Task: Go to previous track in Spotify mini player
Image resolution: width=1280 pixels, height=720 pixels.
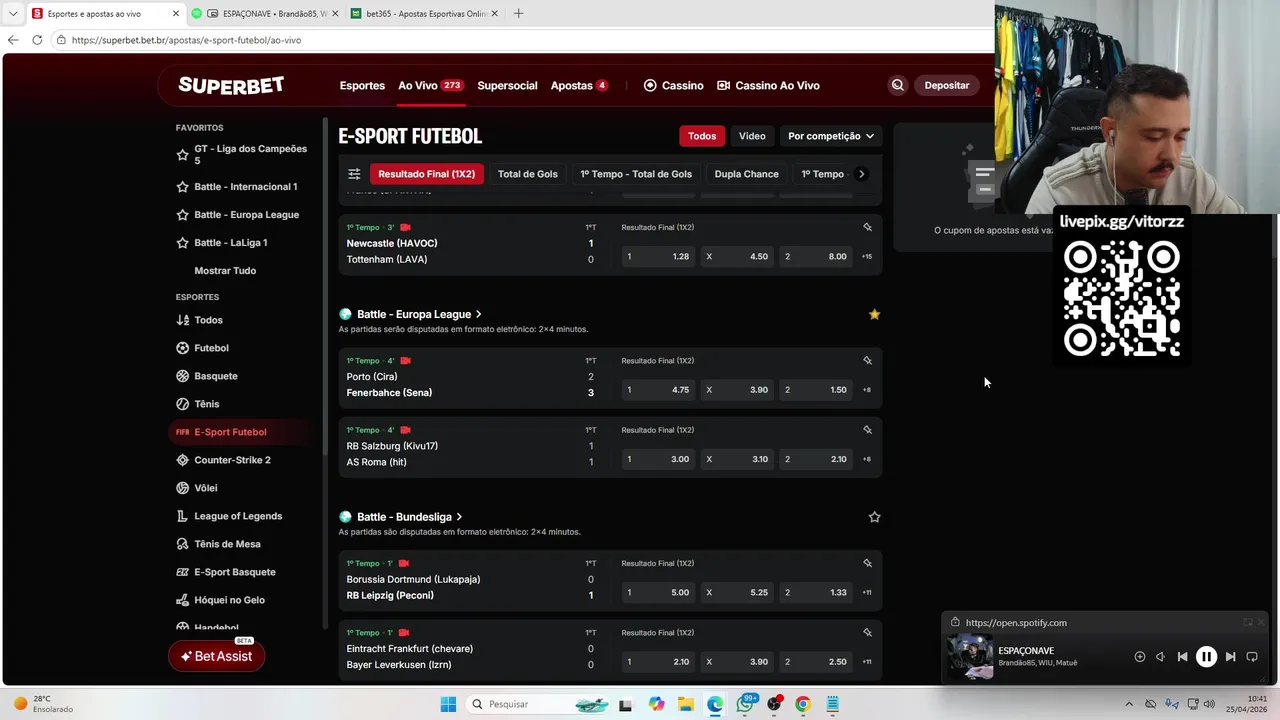Action: 1182,657
